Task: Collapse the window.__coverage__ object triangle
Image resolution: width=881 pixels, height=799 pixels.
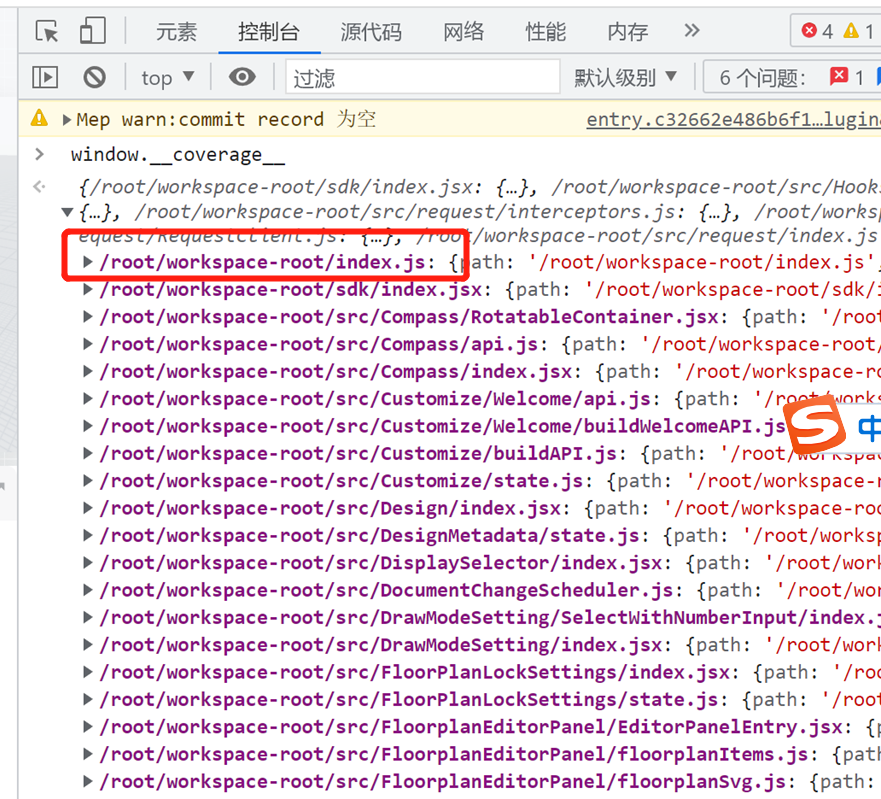Action: 67,212
